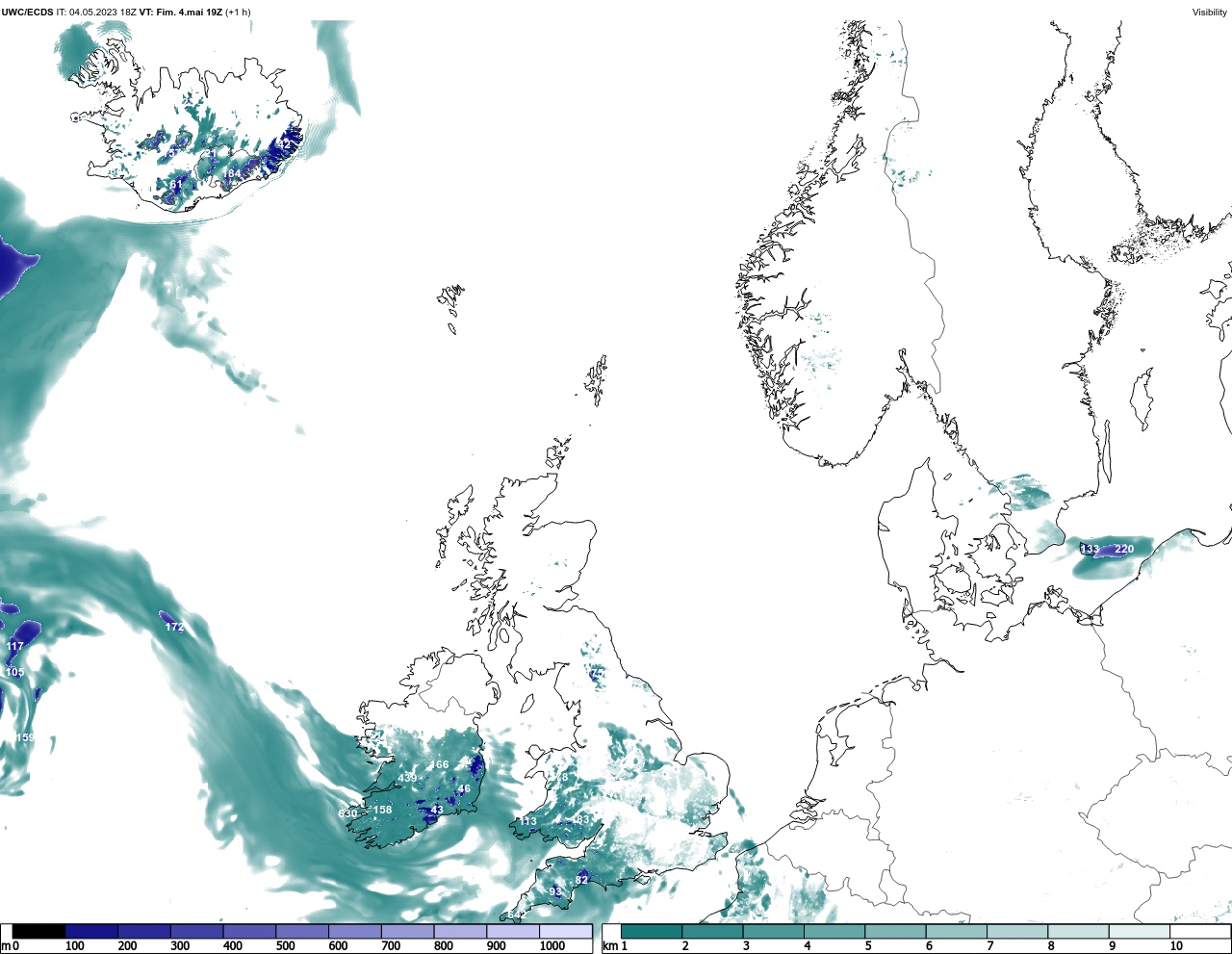Click the '113' value over west Wales
This screenshot has height=954, width=1232.
pyautogui.click(x=527, y=821)
